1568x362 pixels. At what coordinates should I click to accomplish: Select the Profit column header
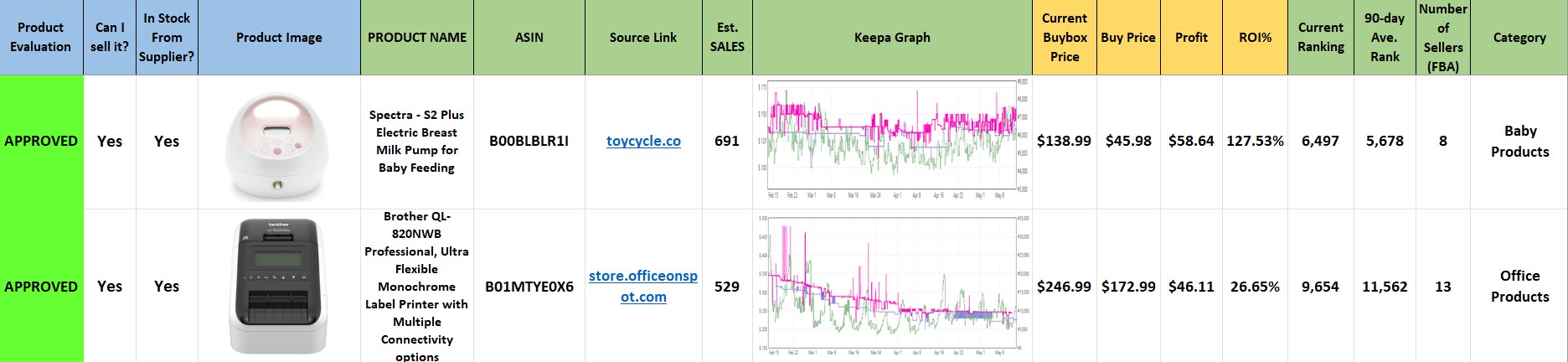point(1191,38)
